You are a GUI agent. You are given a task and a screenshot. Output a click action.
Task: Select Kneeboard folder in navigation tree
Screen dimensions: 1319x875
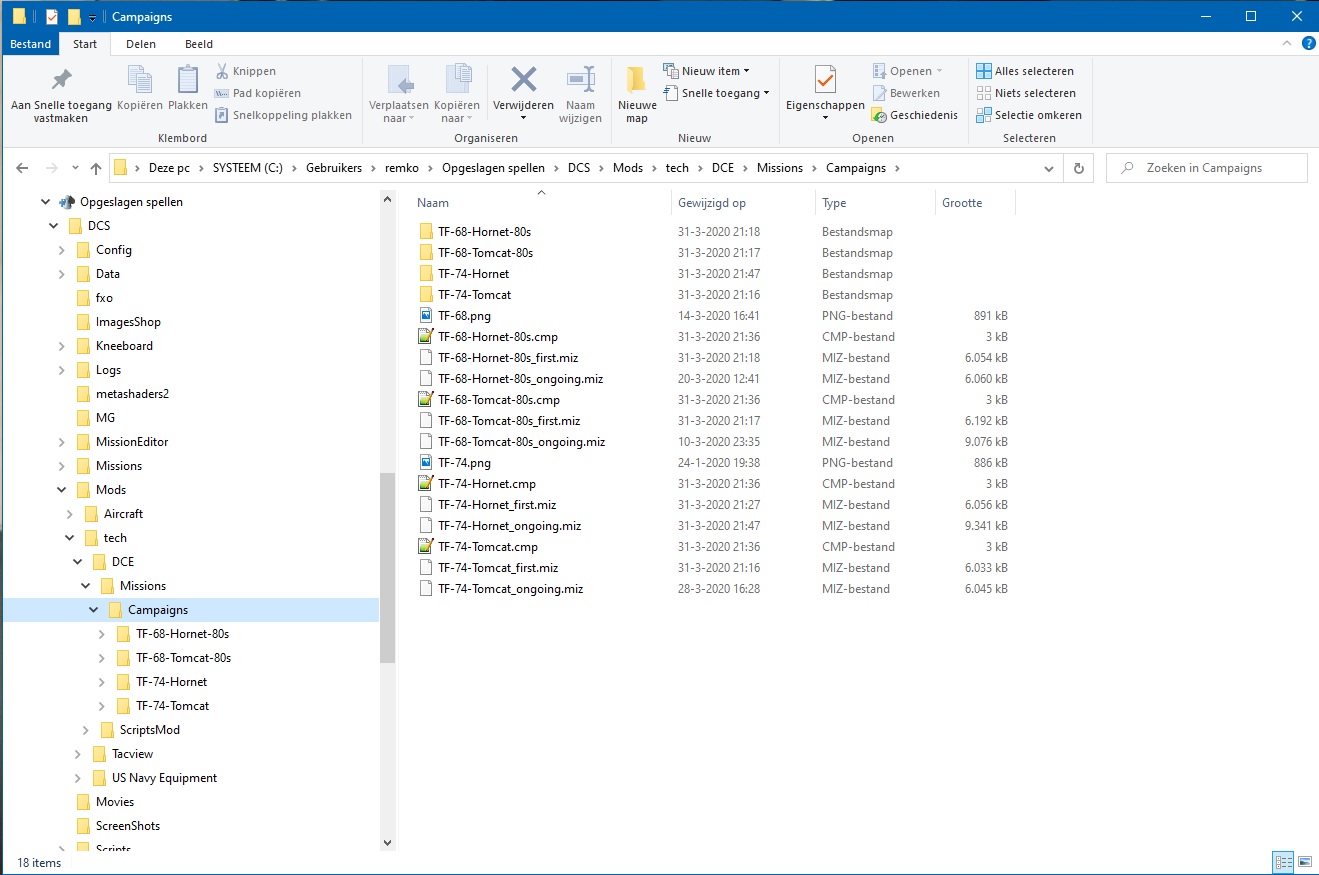point(124,346)
